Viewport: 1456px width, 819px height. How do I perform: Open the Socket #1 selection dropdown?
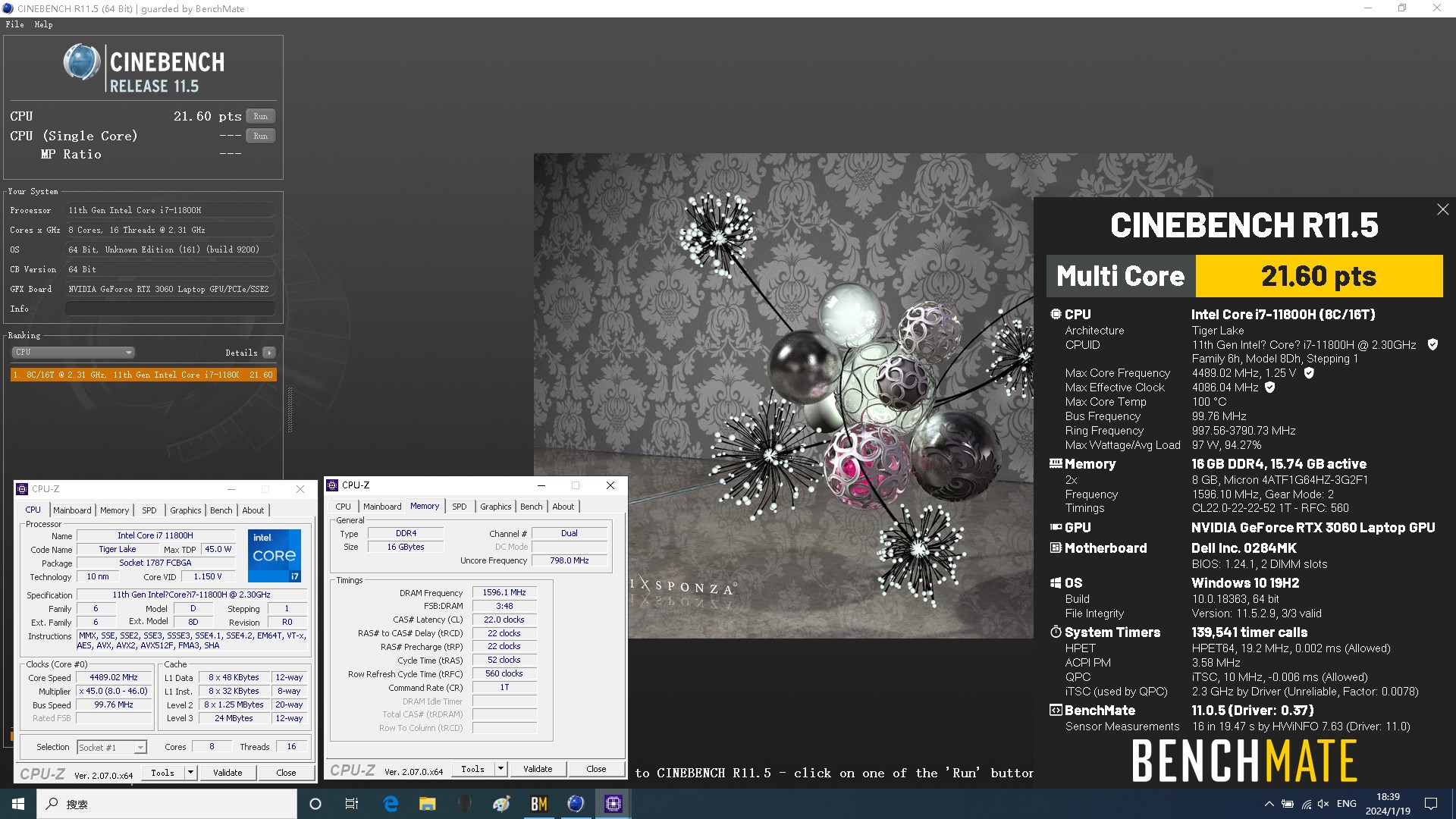tap(111, 747)
